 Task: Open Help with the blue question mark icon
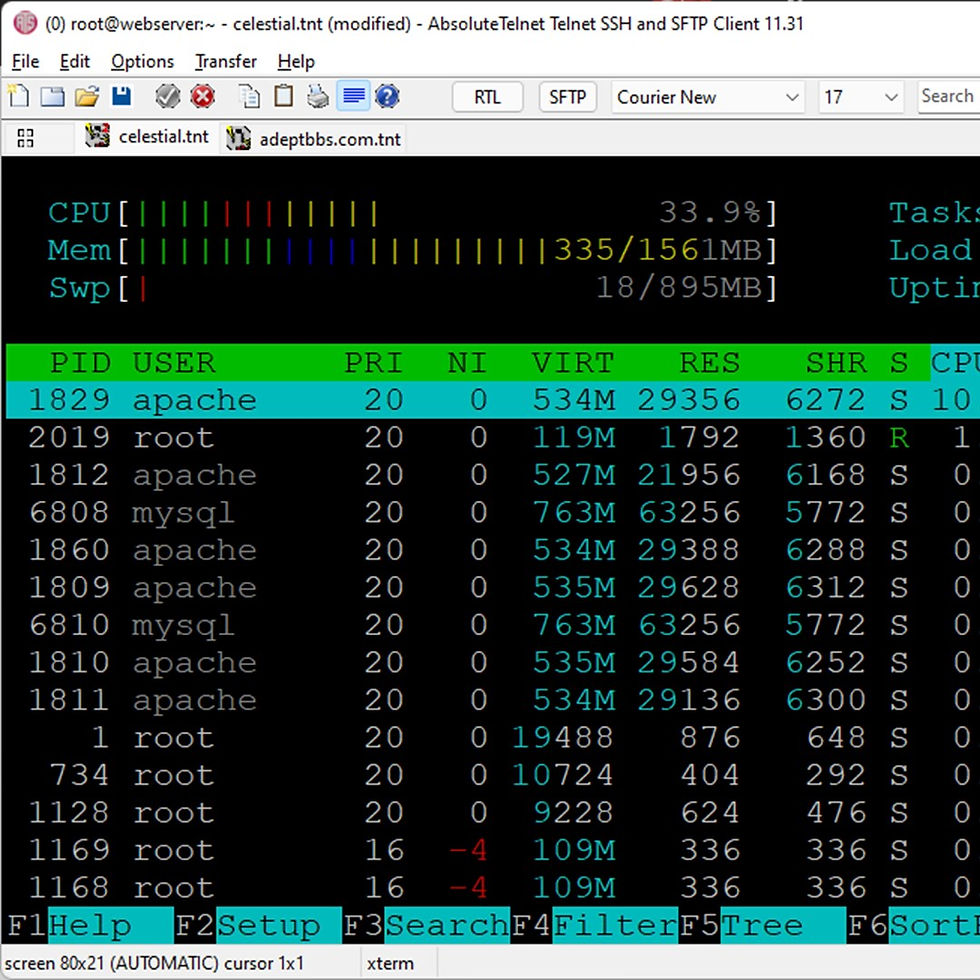click(388, 97)
